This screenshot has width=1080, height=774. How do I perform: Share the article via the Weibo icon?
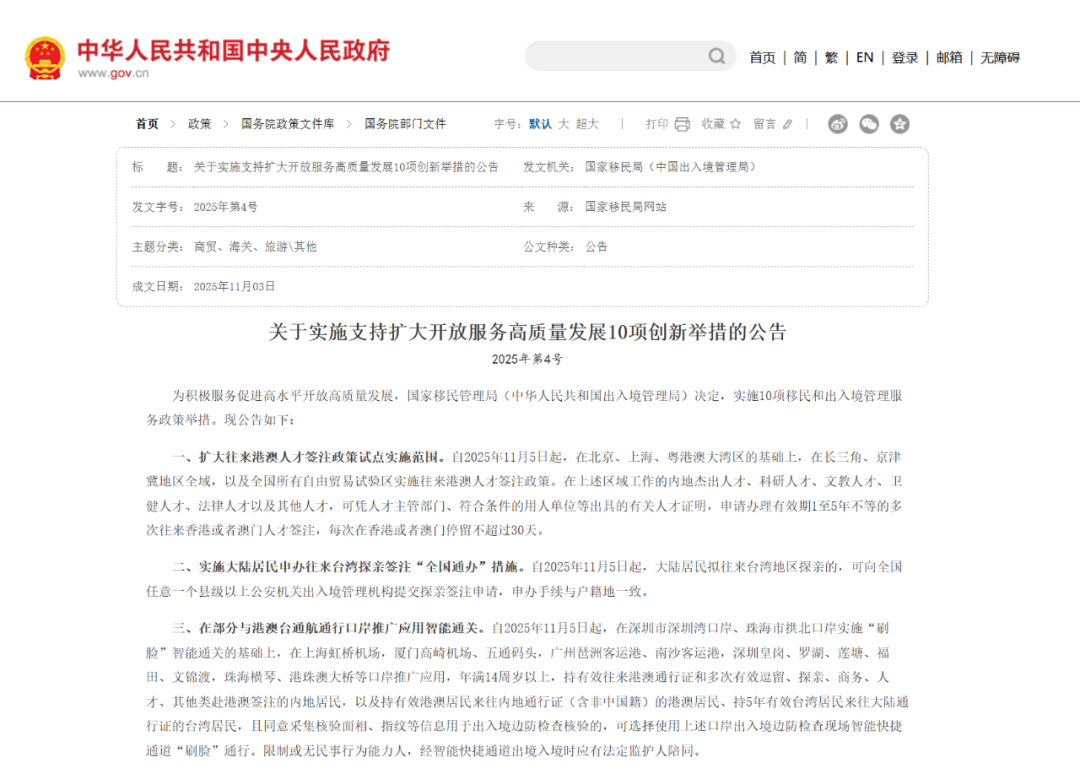[x=838, y=124]
